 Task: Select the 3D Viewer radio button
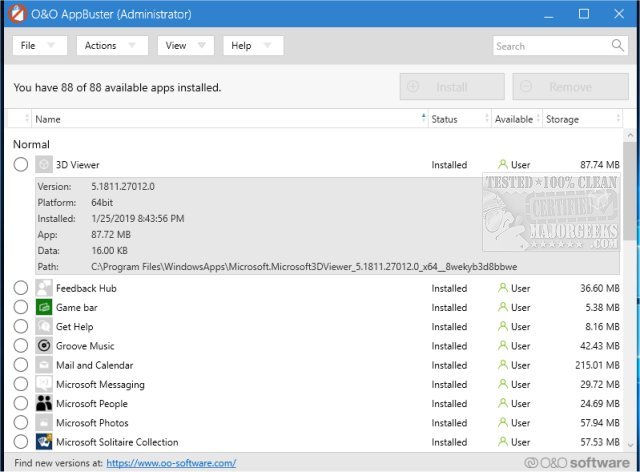(x=21, y=165)
